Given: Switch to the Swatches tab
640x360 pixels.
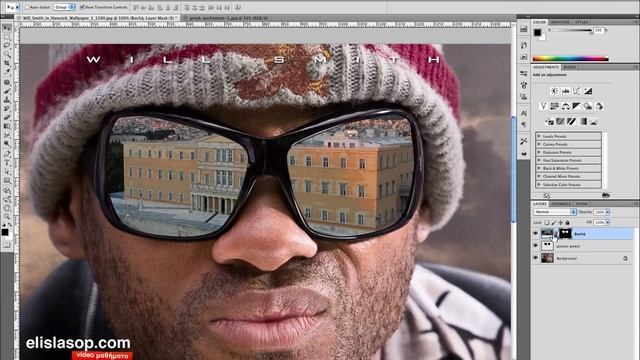Looking at the screenshot, I should [560, 22].
